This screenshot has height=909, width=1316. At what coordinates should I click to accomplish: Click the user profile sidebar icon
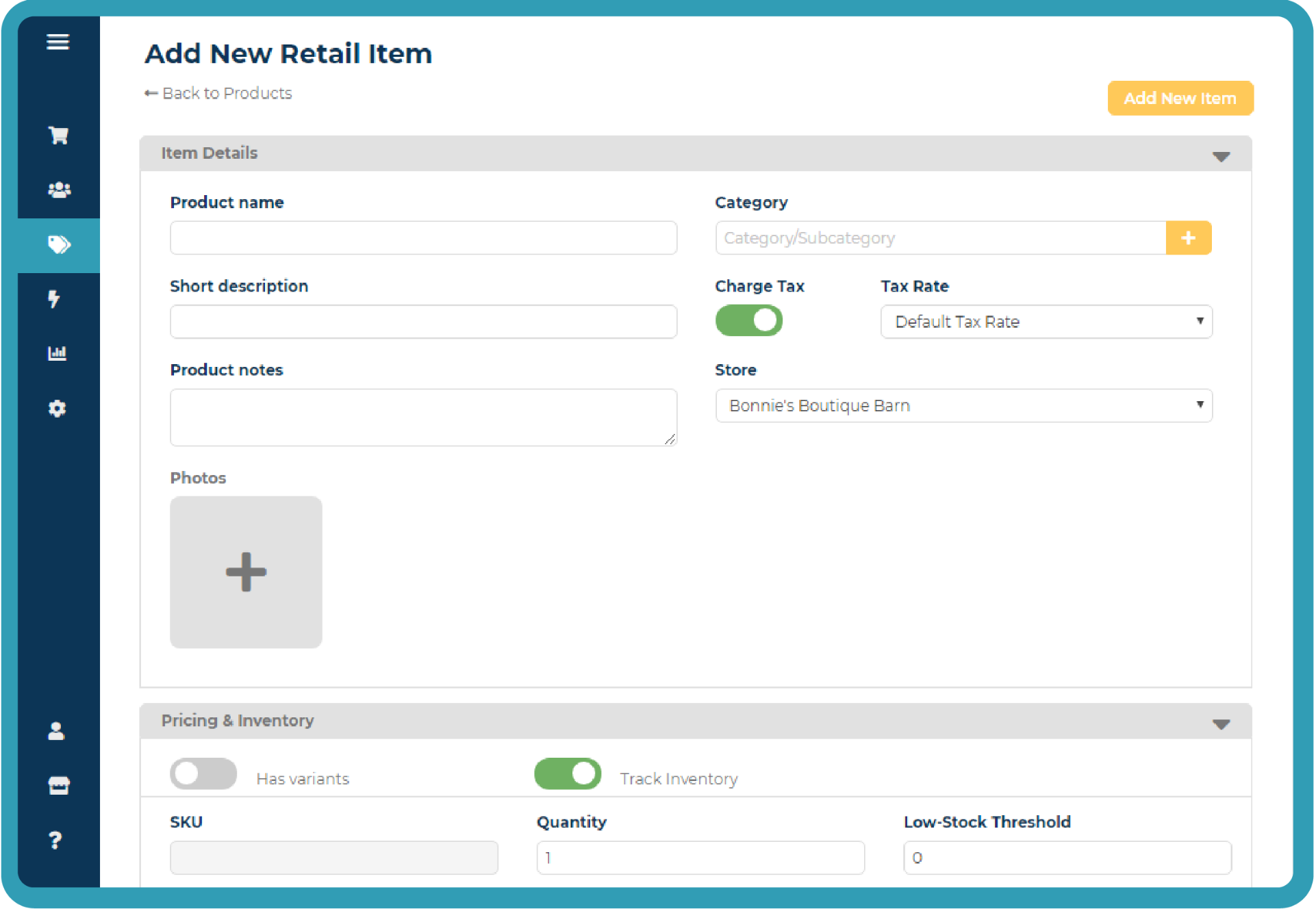pos(57,731)
